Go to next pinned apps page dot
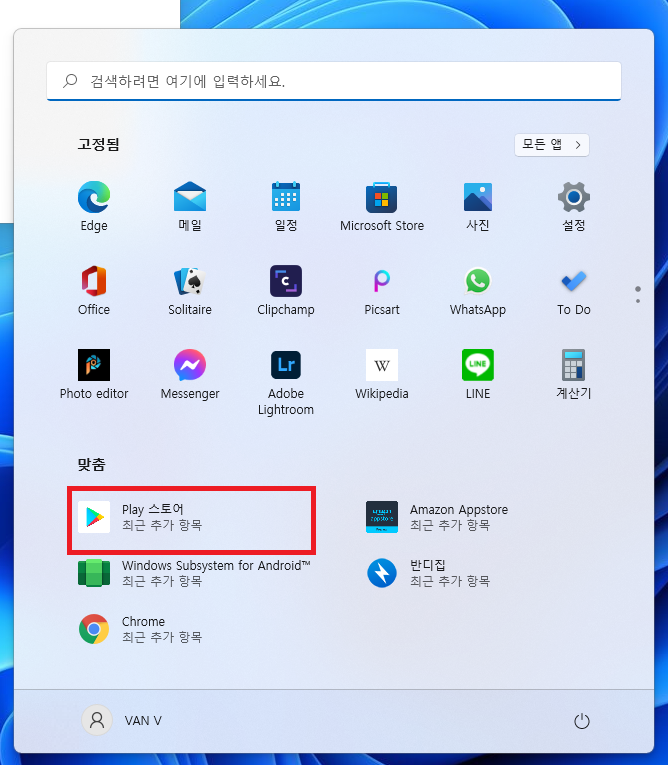 [638, 301]
